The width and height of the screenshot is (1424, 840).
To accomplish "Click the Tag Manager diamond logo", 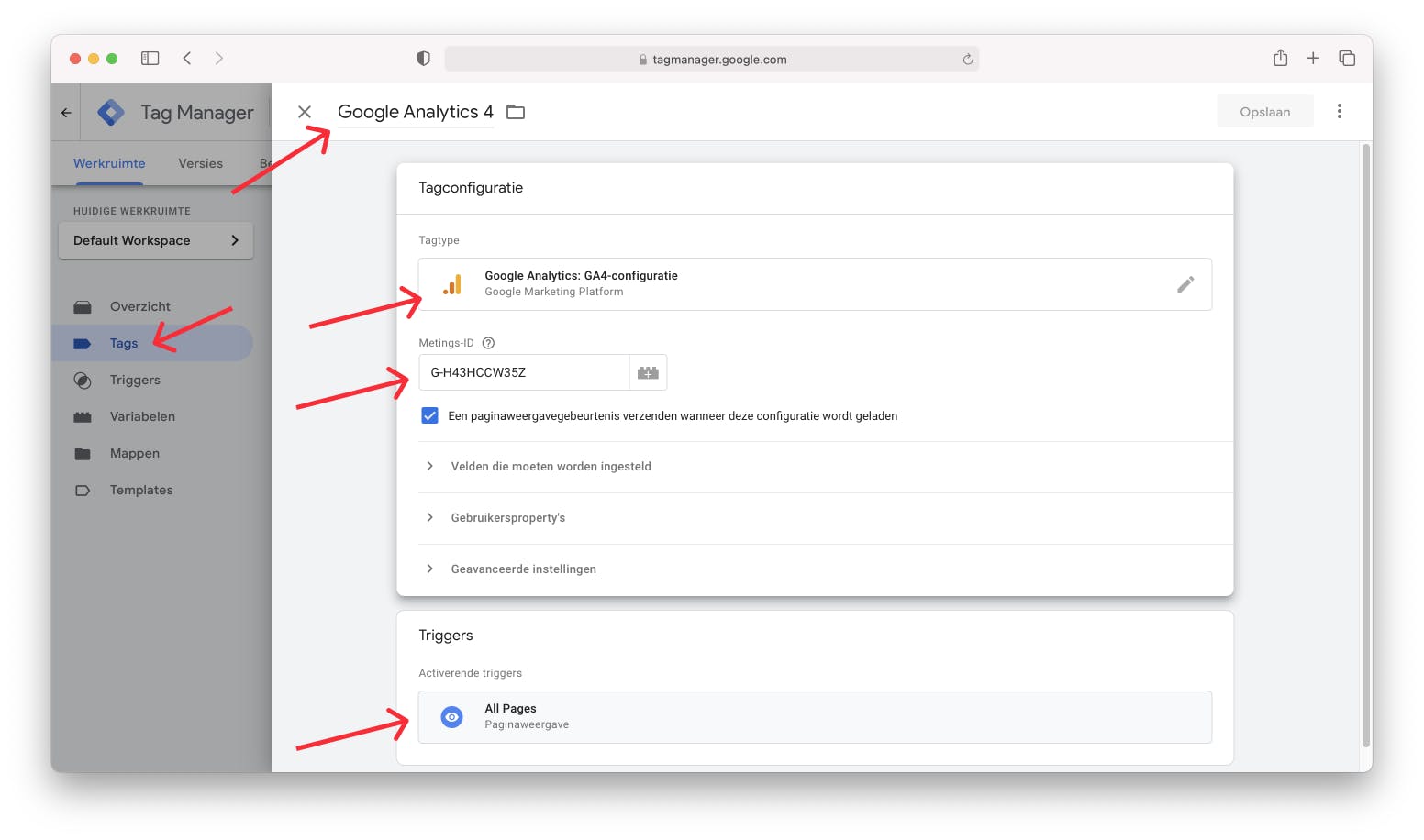I will click(x=111, y=112).
